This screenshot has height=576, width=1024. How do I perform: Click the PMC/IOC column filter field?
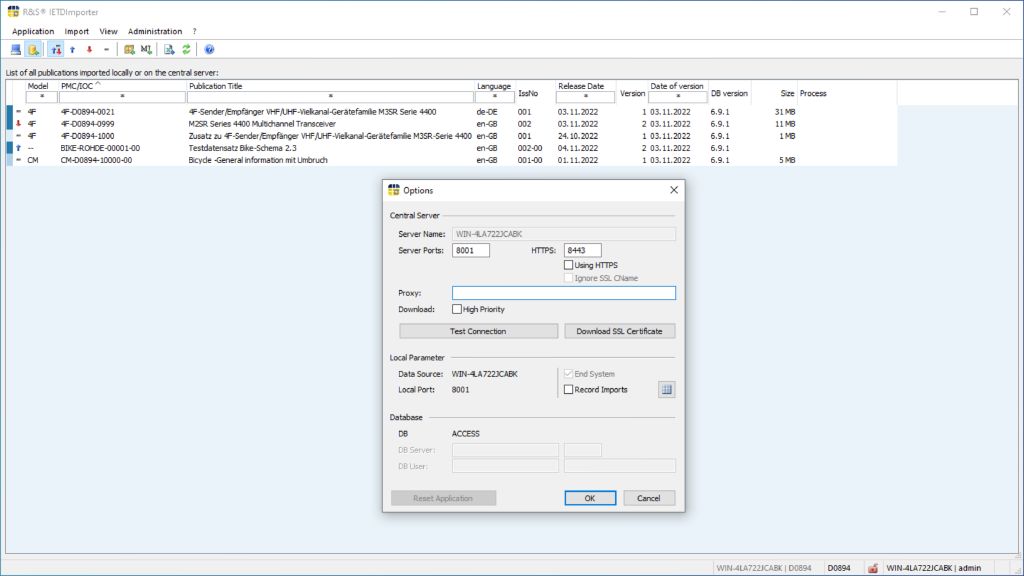click(122, 97)
